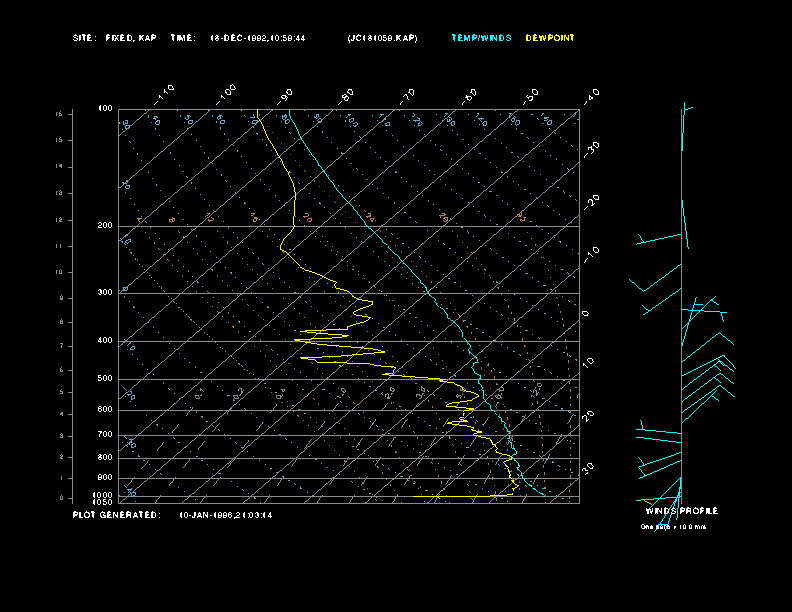Click the 18-DEC-1992 time stamp
The width and height of the screenshot is (792, 612).
point(258,38)
